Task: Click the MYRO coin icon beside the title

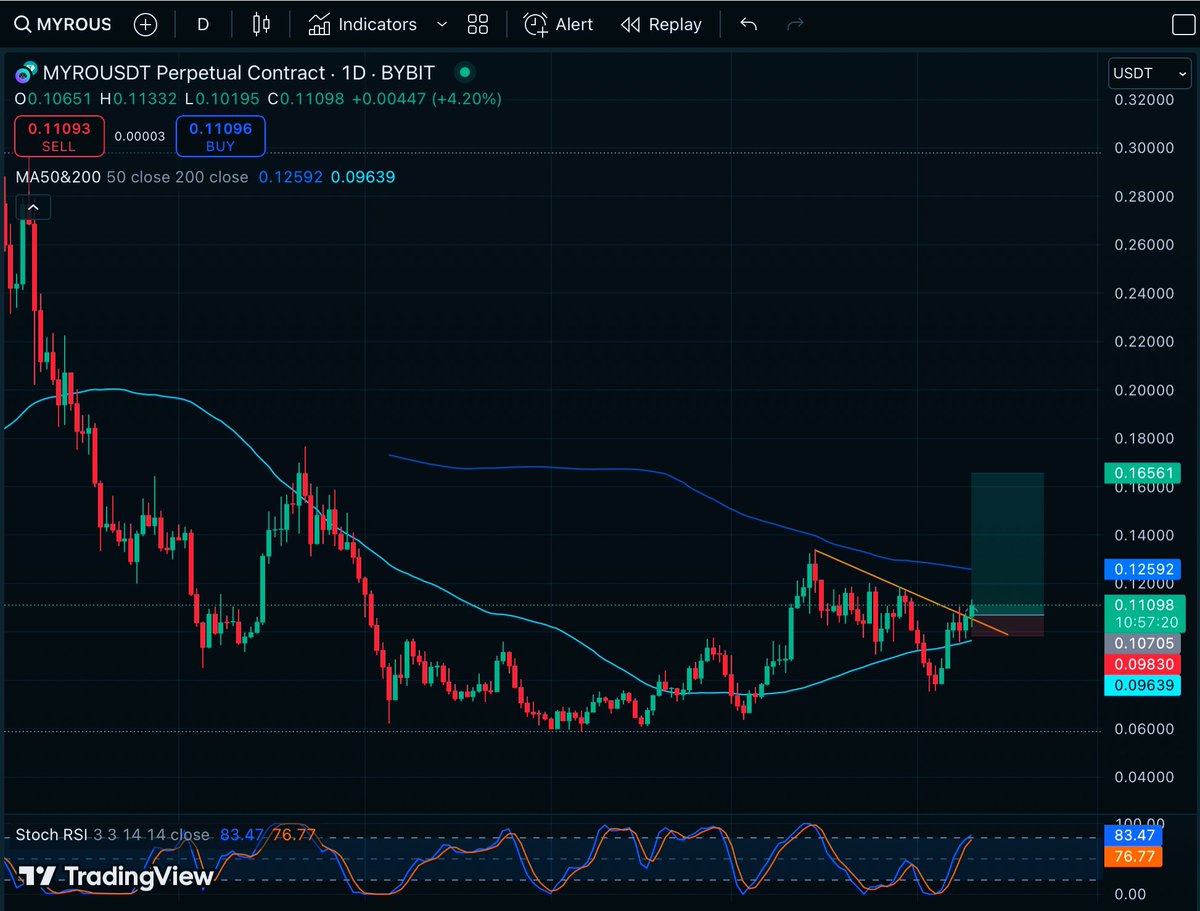Action: pos(24,73)
